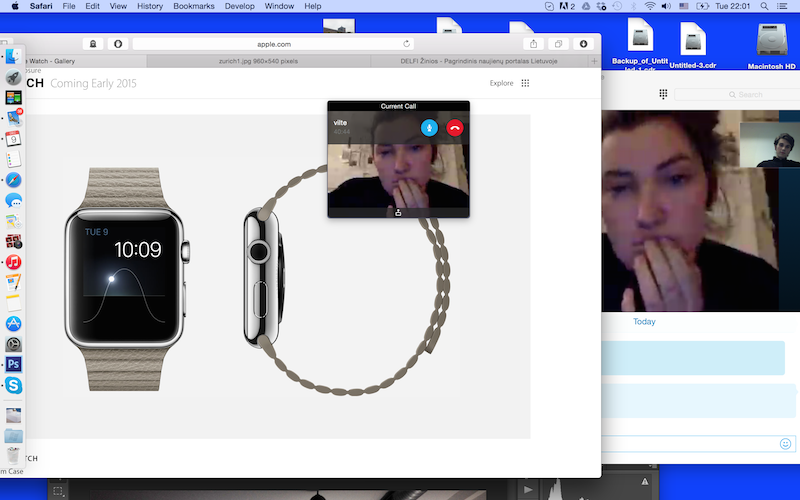The image size is (800, 500).
Task: Click the battery charging status icon
Action: click(702, 6)
